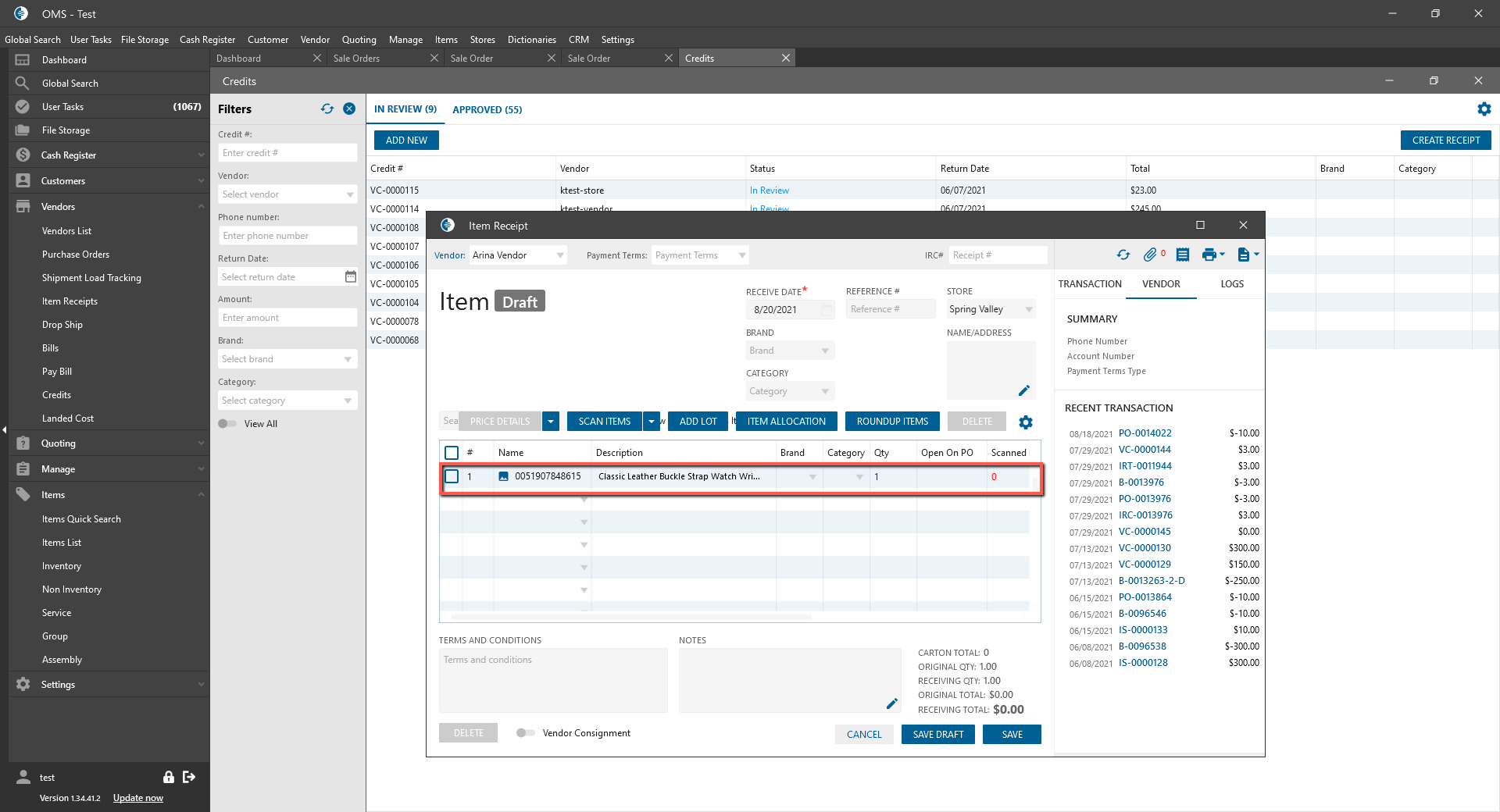Image resolution: width=1500 pixels, height=812 pixels.
Task: Open transaction link PO-0014022
Action: [1145, 433]
